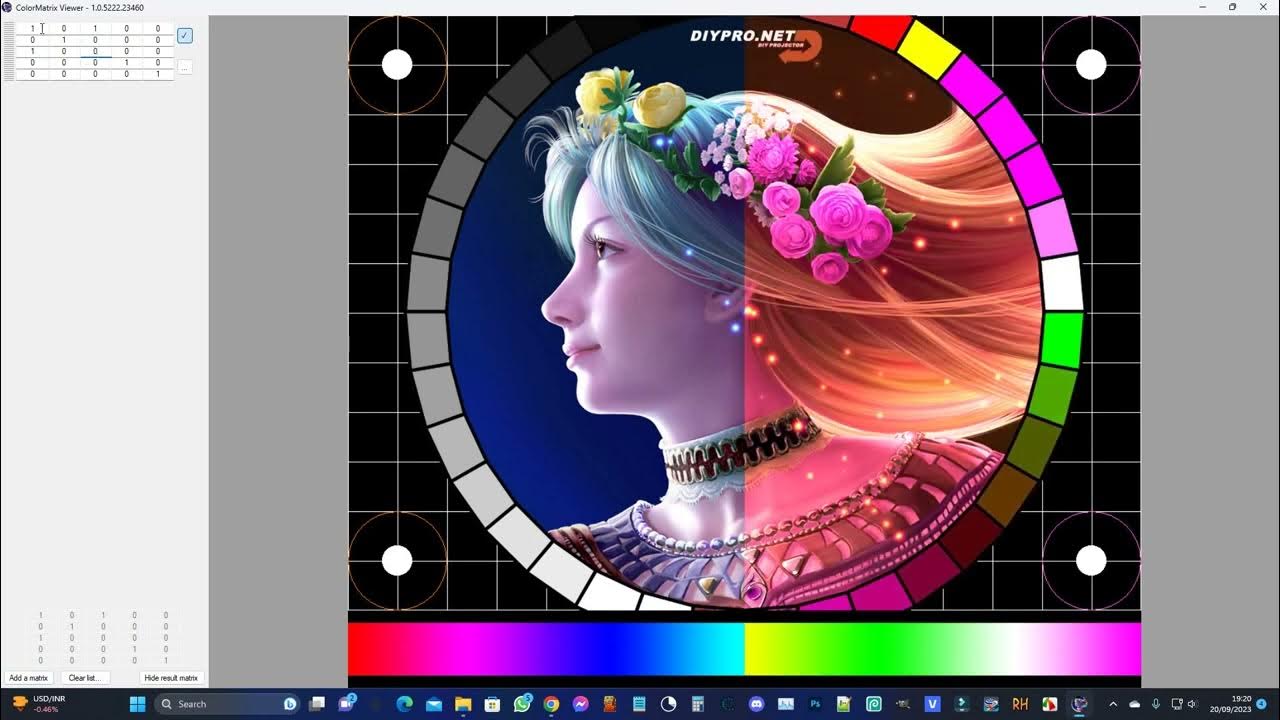This screenshot has height=720, width=1280.
Task: Open OneDrive cloud tray icon
Action: point(1134,704)
